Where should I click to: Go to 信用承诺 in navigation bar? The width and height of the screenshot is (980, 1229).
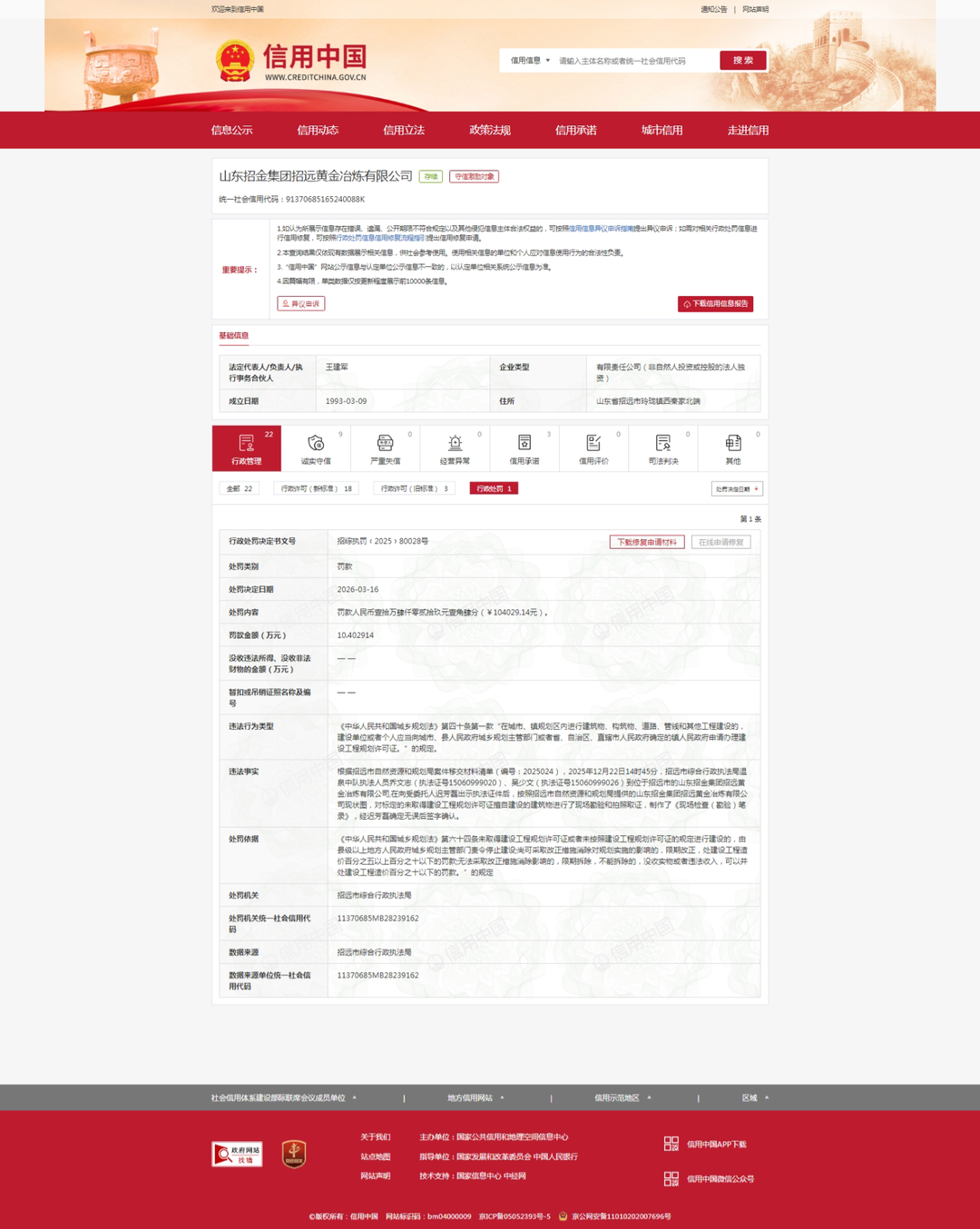point(576,130)
